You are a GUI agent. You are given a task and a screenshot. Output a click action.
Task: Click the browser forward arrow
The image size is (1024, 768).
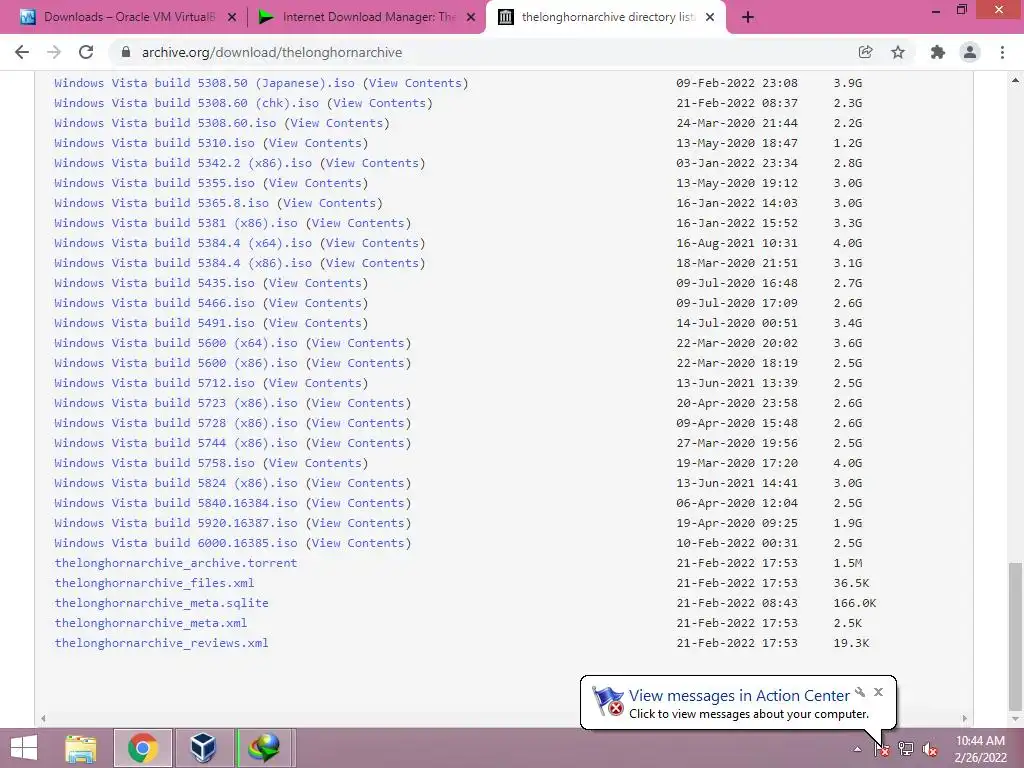click(54, 52)
